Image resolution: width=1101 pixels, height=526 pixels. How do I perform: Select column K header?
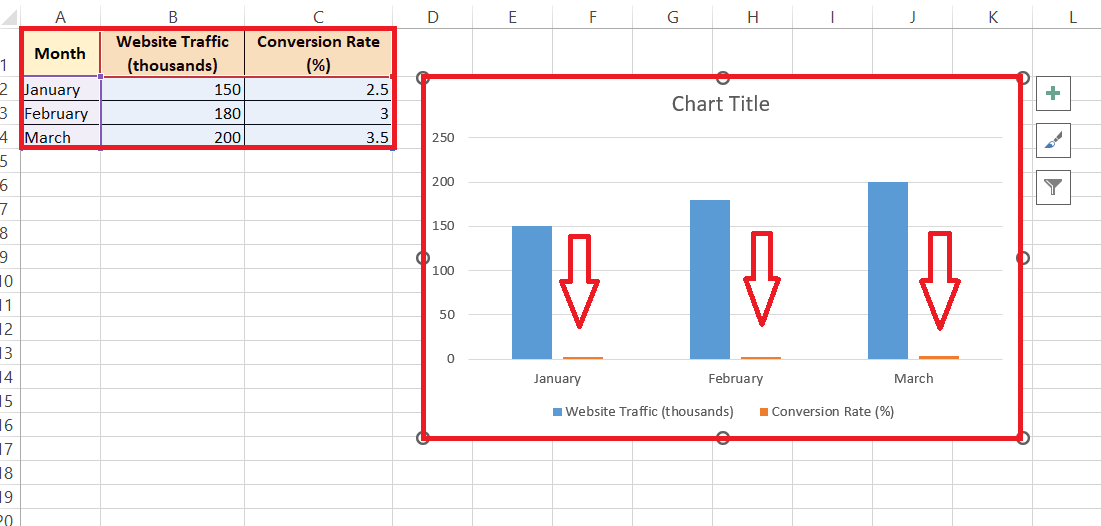point(993,17)
